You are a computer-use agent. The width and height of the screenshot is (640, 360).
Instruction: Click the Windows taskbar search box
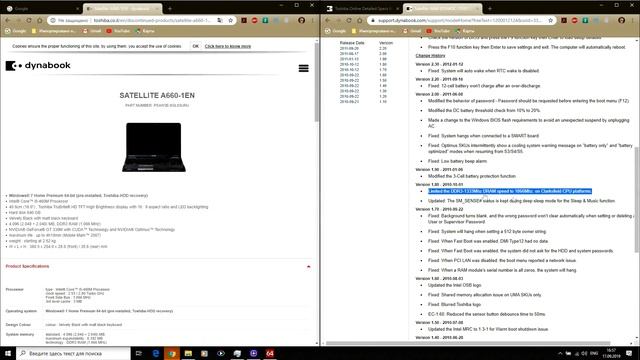[x=73, y=353]
